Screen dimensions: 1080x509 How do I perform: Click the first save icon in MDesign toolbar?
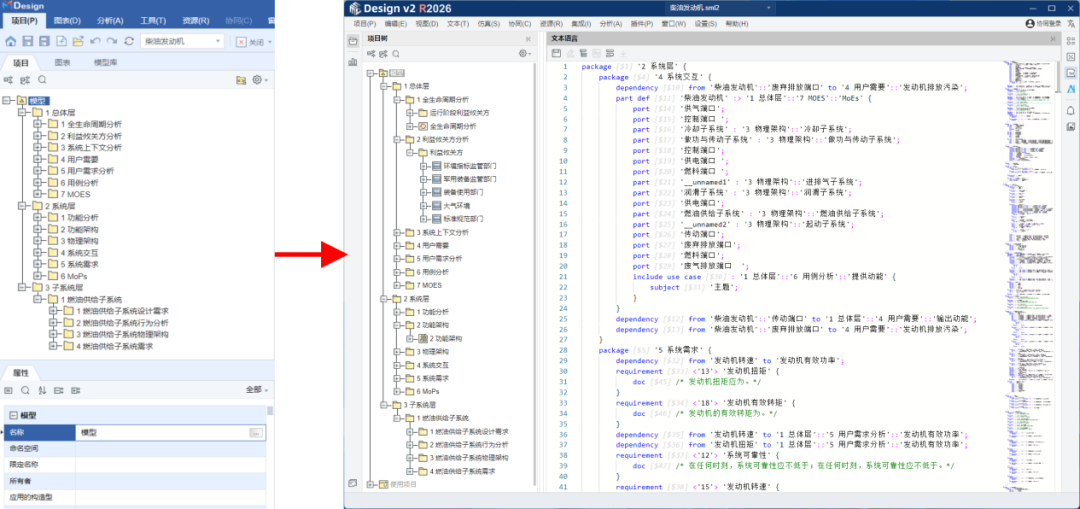[28, 41]
